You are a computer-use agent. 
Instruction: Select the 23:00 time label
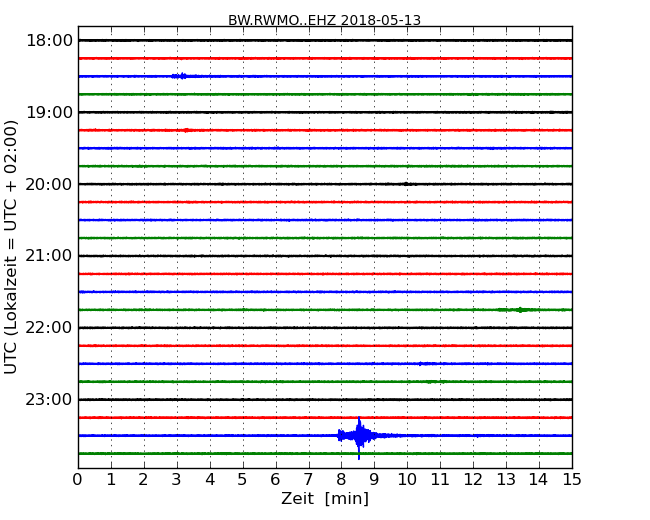point(49,399)
